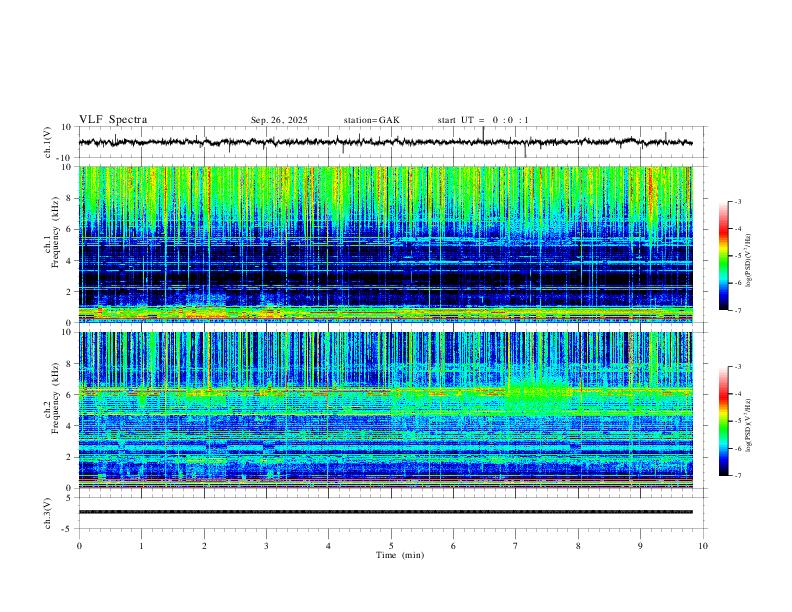Click "4" kHz tick on ch.2 frequency axis
792x612 pixels.
click(69, 426)
